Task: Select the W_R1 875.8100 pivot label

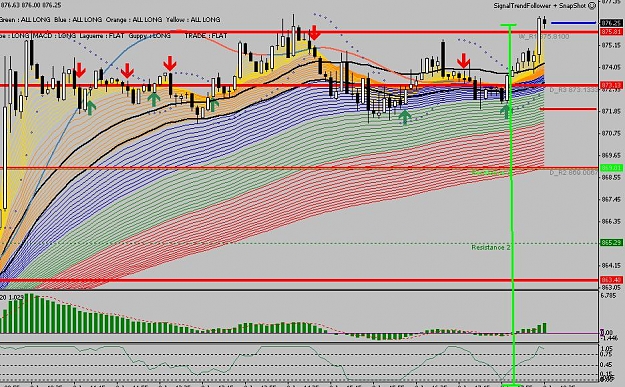Action: tap(544, 37)
